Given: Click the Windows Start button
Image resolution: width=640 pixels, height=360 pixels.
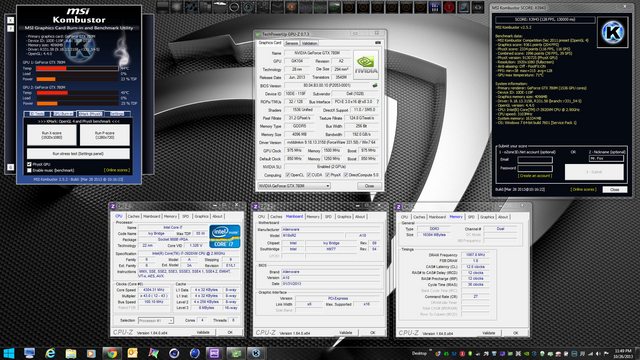Looking at the screenshot, I should (9, 353).
